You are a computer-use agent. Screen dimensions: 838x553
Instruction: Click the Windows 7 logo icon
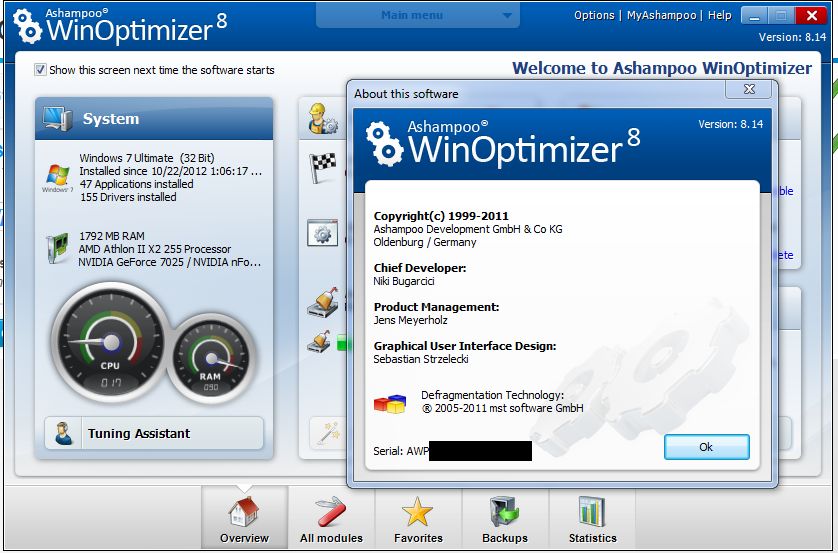click(57, 177)
